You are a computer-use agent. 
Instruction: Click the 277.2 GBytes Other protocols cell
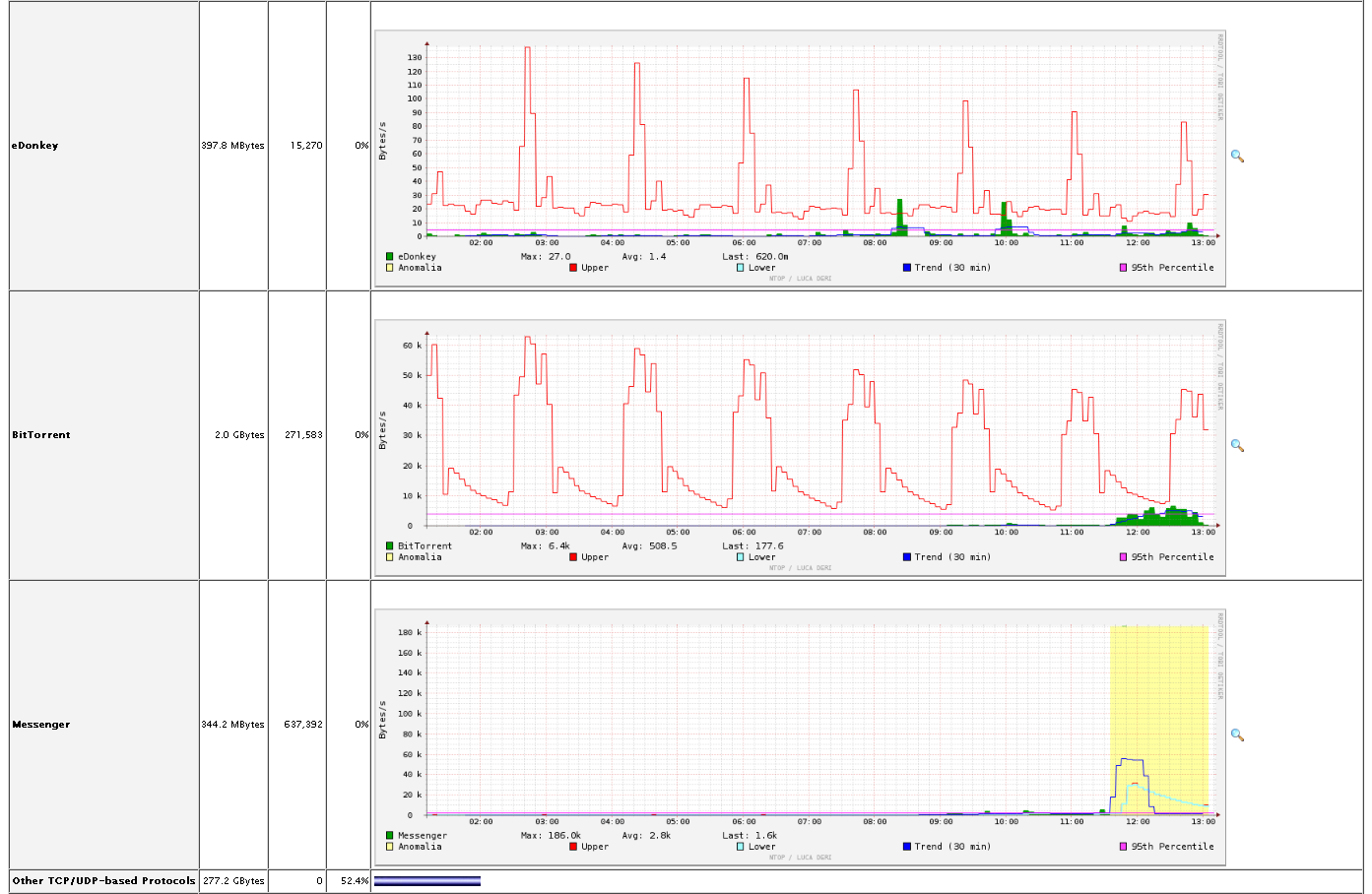point(233,881)
